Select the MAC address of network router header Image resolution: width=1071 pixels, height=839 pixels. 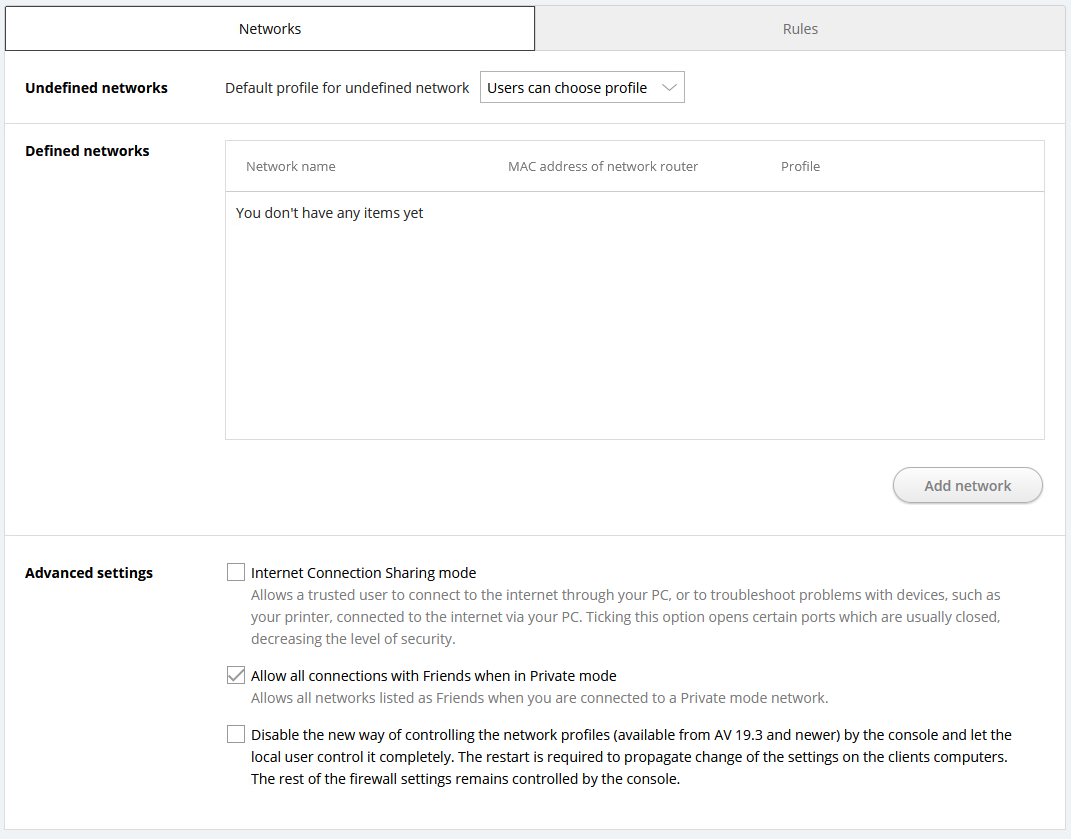(x=602, y=166)
